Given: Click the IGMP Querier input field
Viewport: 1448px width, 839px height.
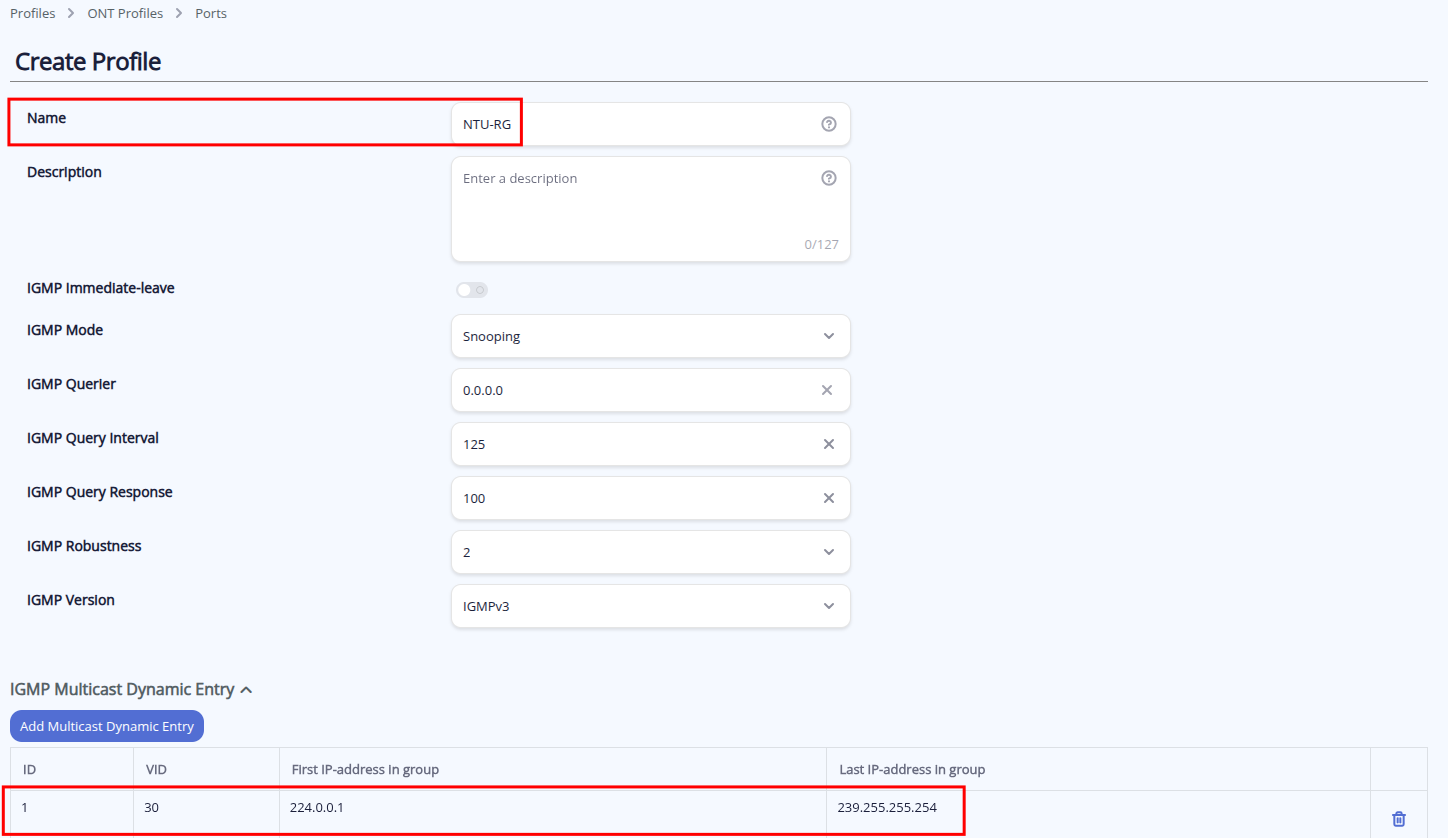Looking at the screenshot, I should pos(630,390).
